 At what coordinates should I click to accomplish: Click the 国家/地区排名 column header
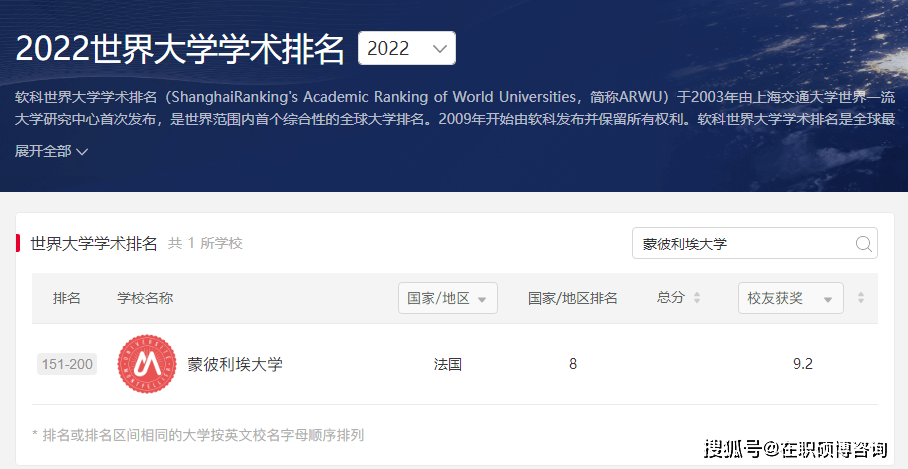[x=572, y=298]
